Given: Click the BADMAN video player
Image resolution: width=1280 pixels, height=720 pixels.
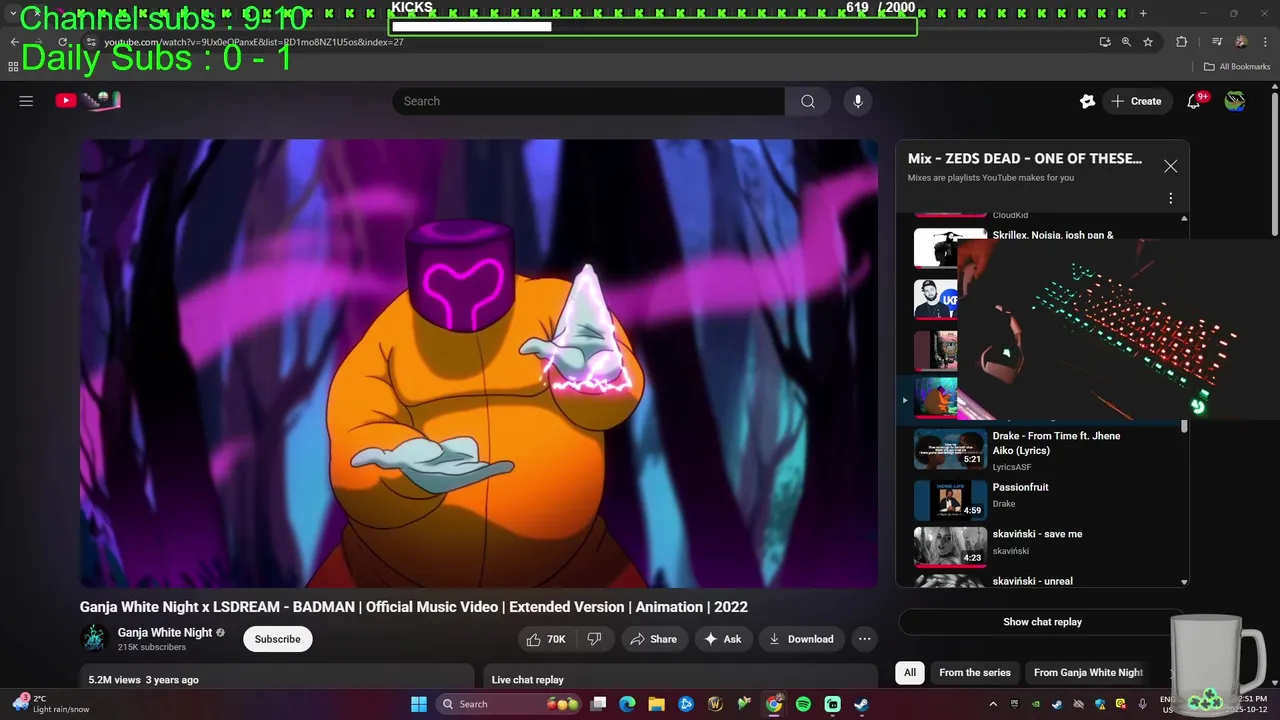Looking at the screenshot, I should point(479,363).
